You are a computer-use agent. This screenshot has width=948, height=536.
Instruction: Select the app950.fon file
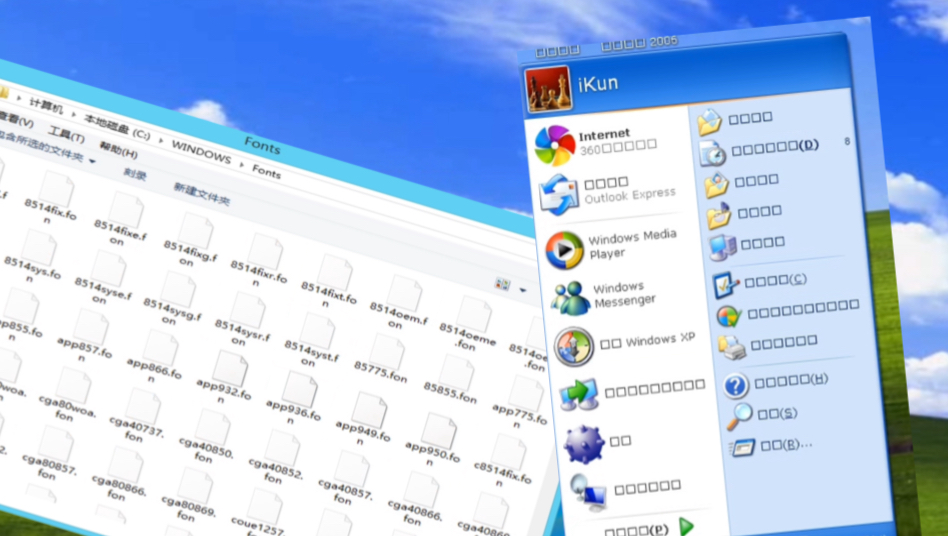tap(433, 442)
